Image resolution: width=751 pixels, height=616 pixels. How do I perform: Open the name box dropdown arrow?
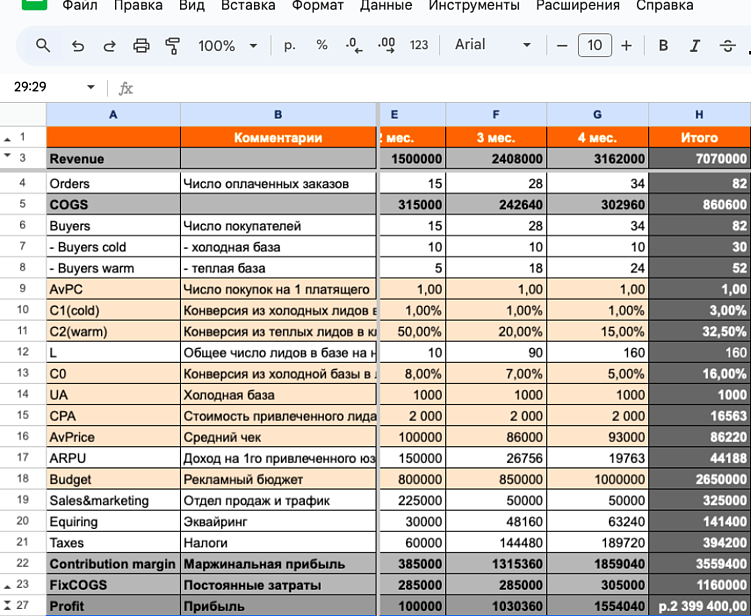coord(91,87)
